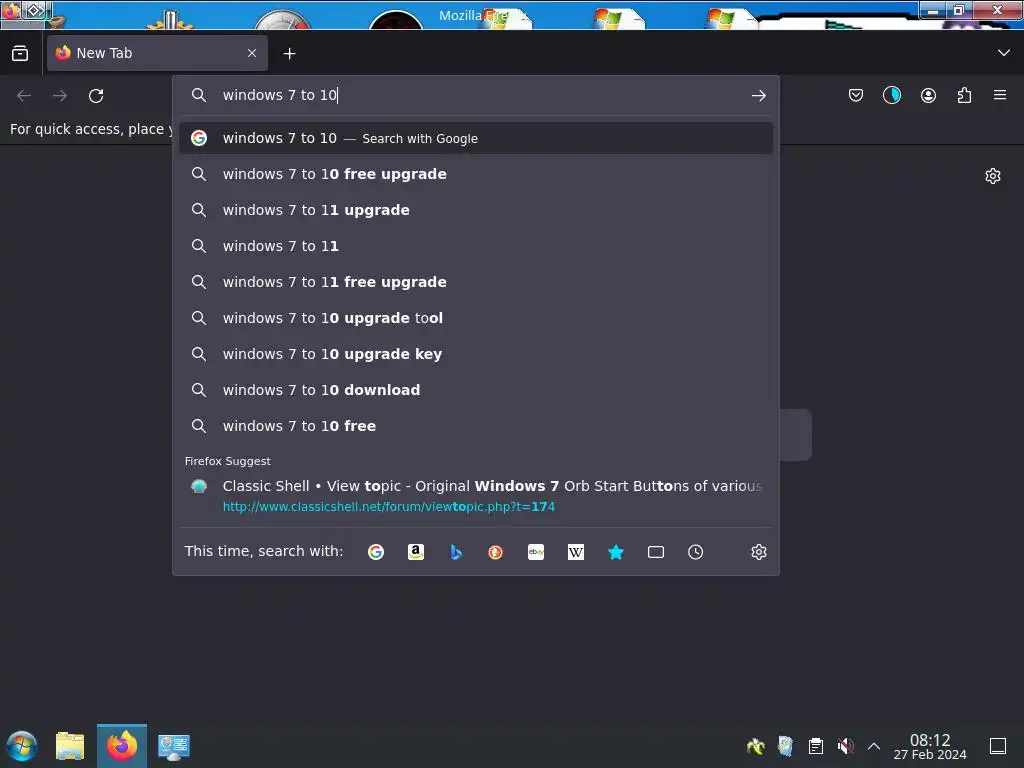1024x768 pixels.
Task: Reload the current page
Action: click(96, 96)
